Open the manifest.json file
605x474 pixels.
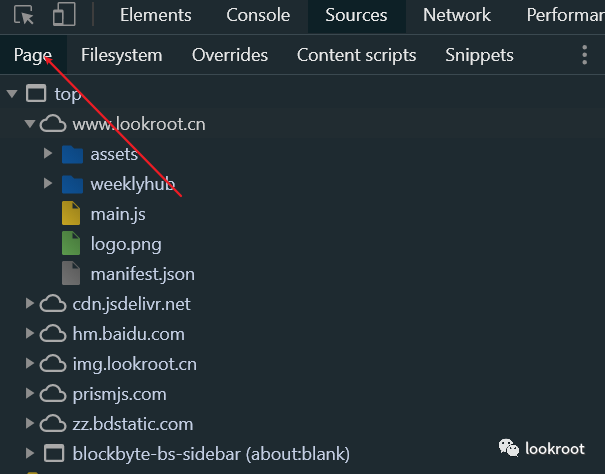click(x=143, y=275)
